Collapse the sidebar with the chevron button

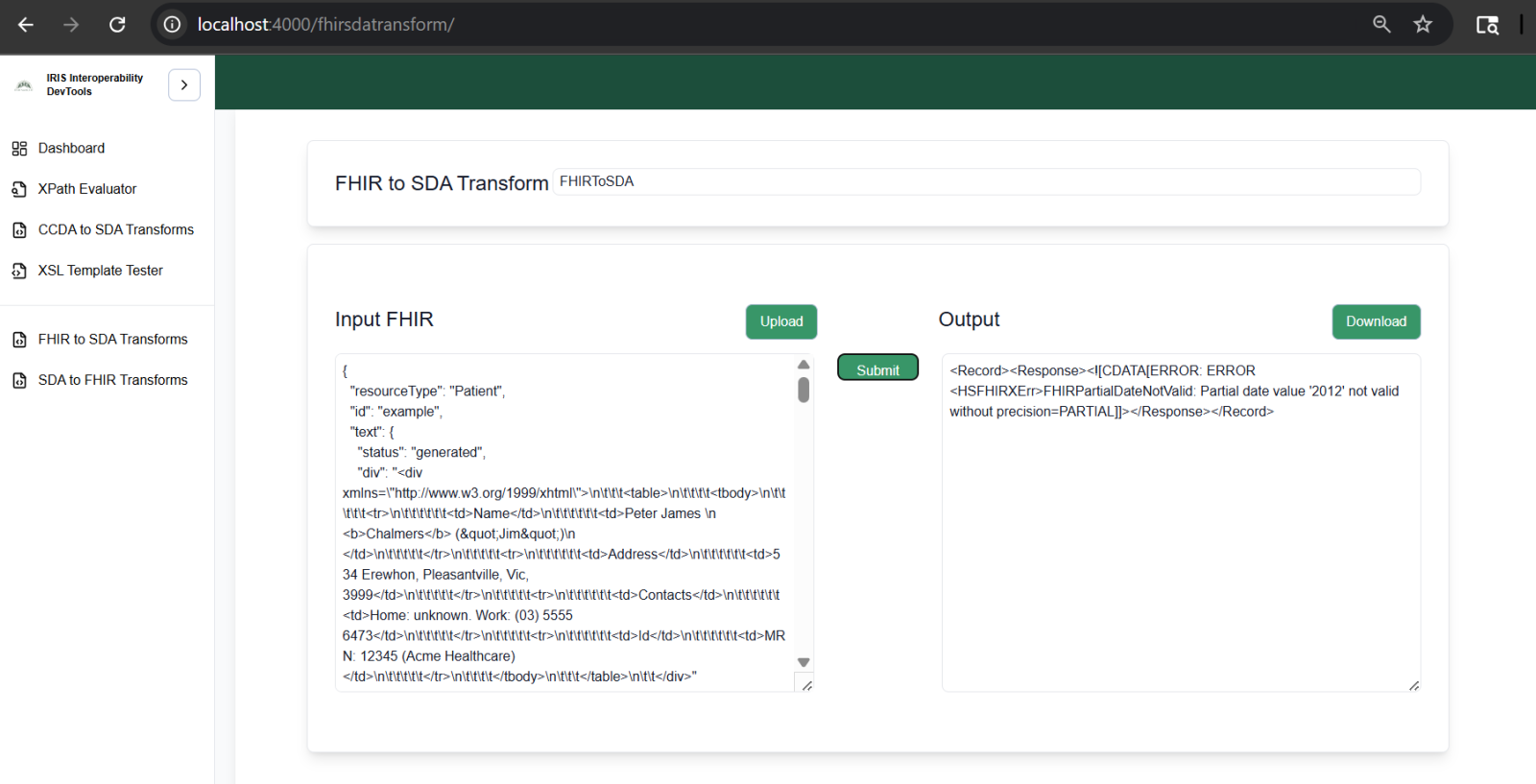[x=184, y=85]
